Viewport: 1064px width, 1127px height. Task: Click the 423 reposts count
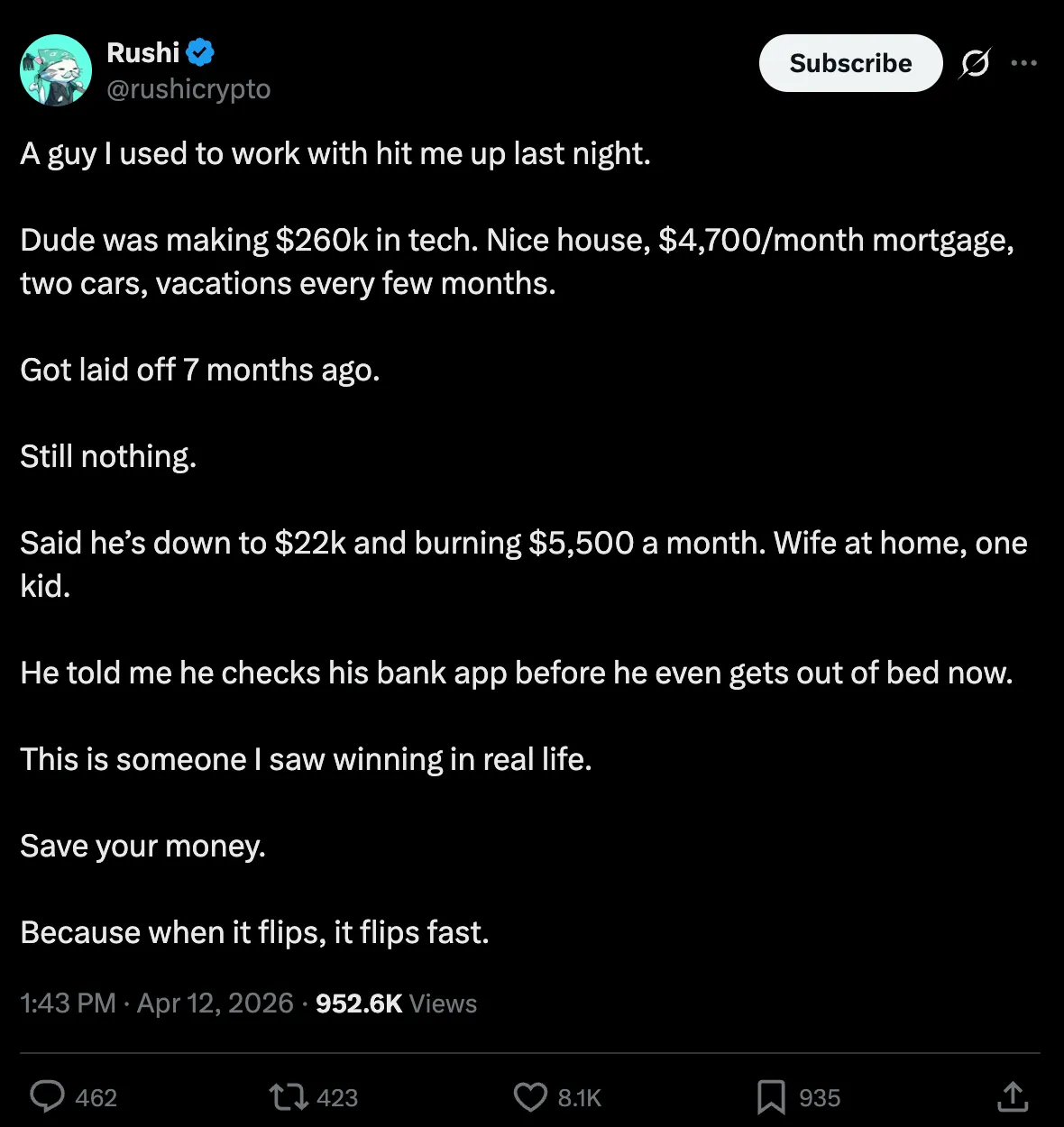(337, 1097)
